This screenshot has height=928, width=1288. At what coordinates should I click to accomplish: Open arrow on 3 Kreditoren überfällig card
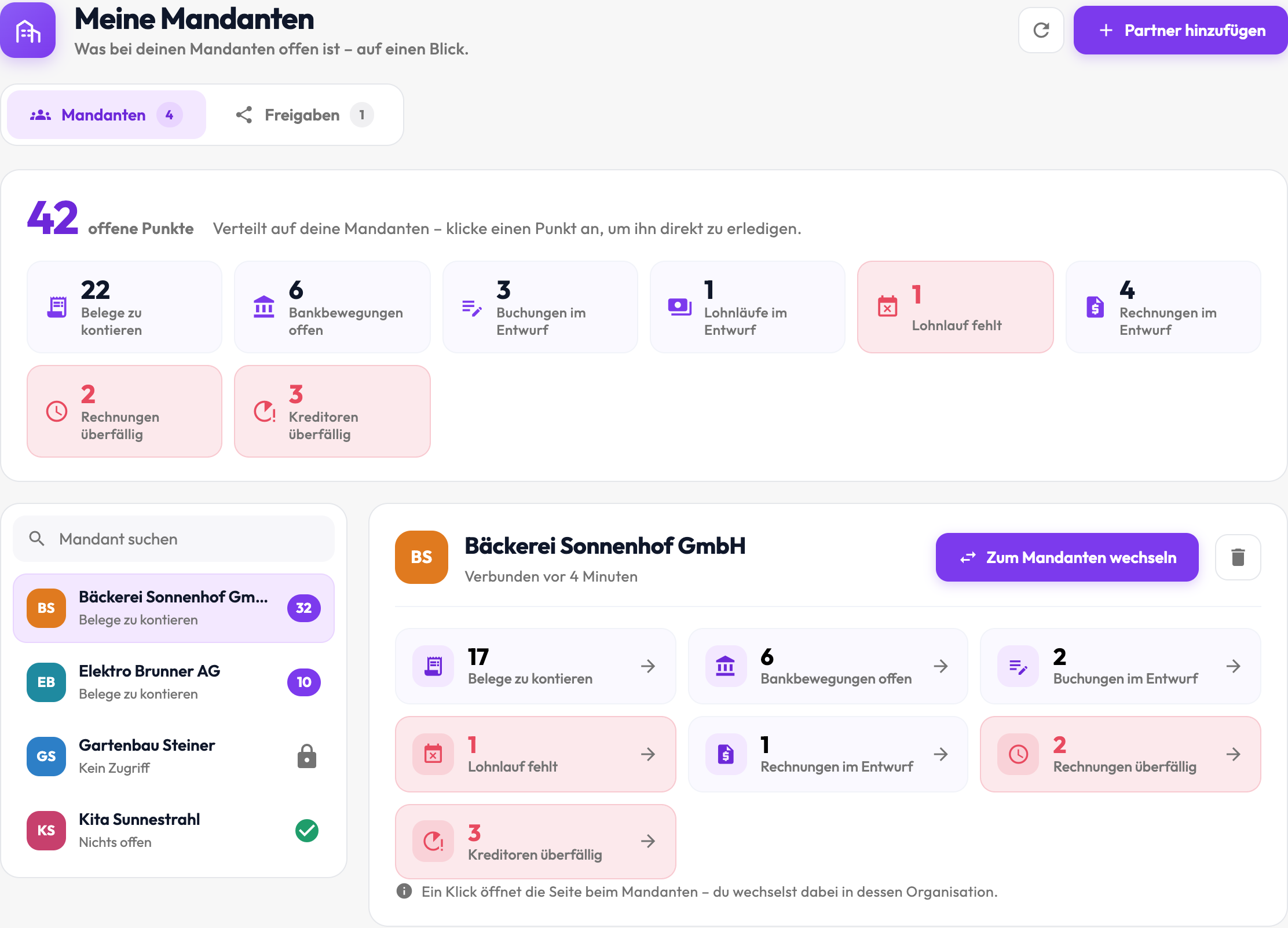click(x=648, y=841)
